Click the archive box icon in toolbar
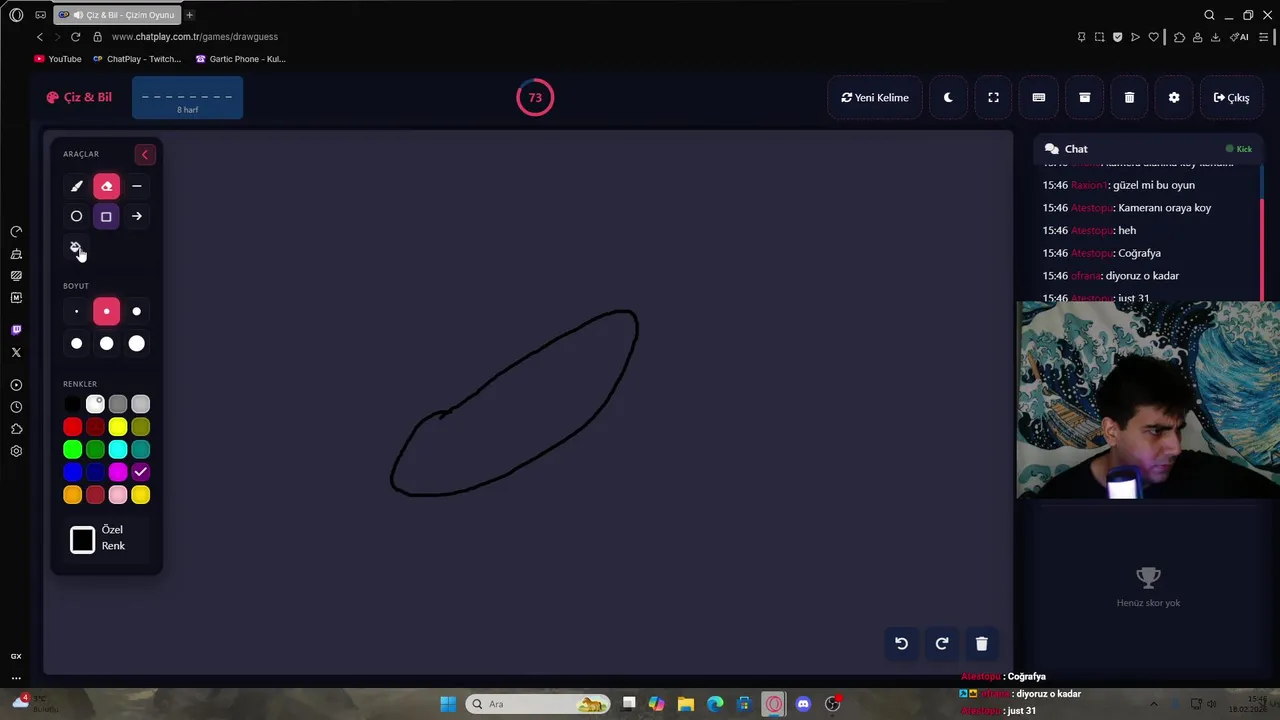Viewport: 1280px width, 720px height. pos(1084,98)
